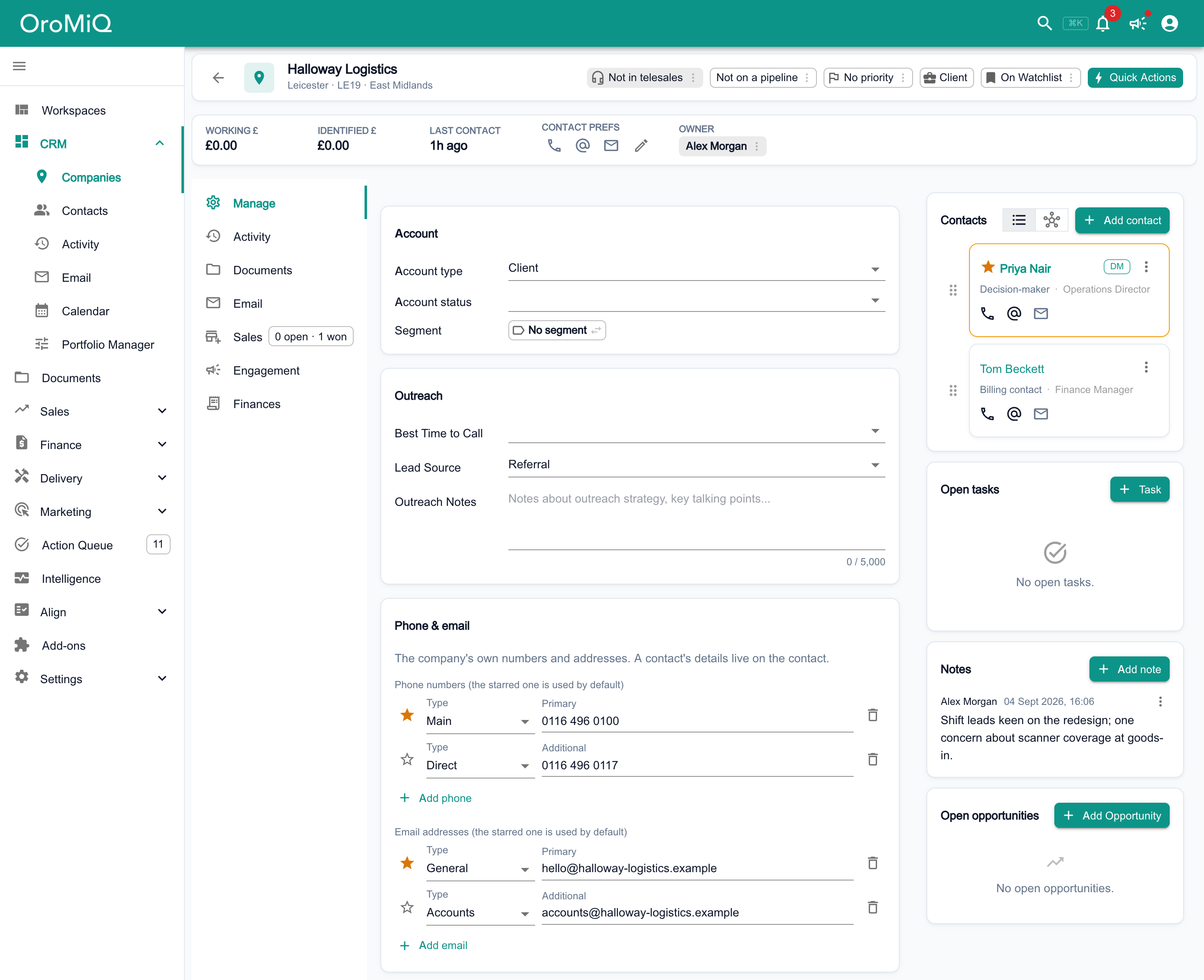Email Tom Beckett using envelope icon
Image resolution: width=1204 pixels, height=980 pixels.
pos(1041,414)
